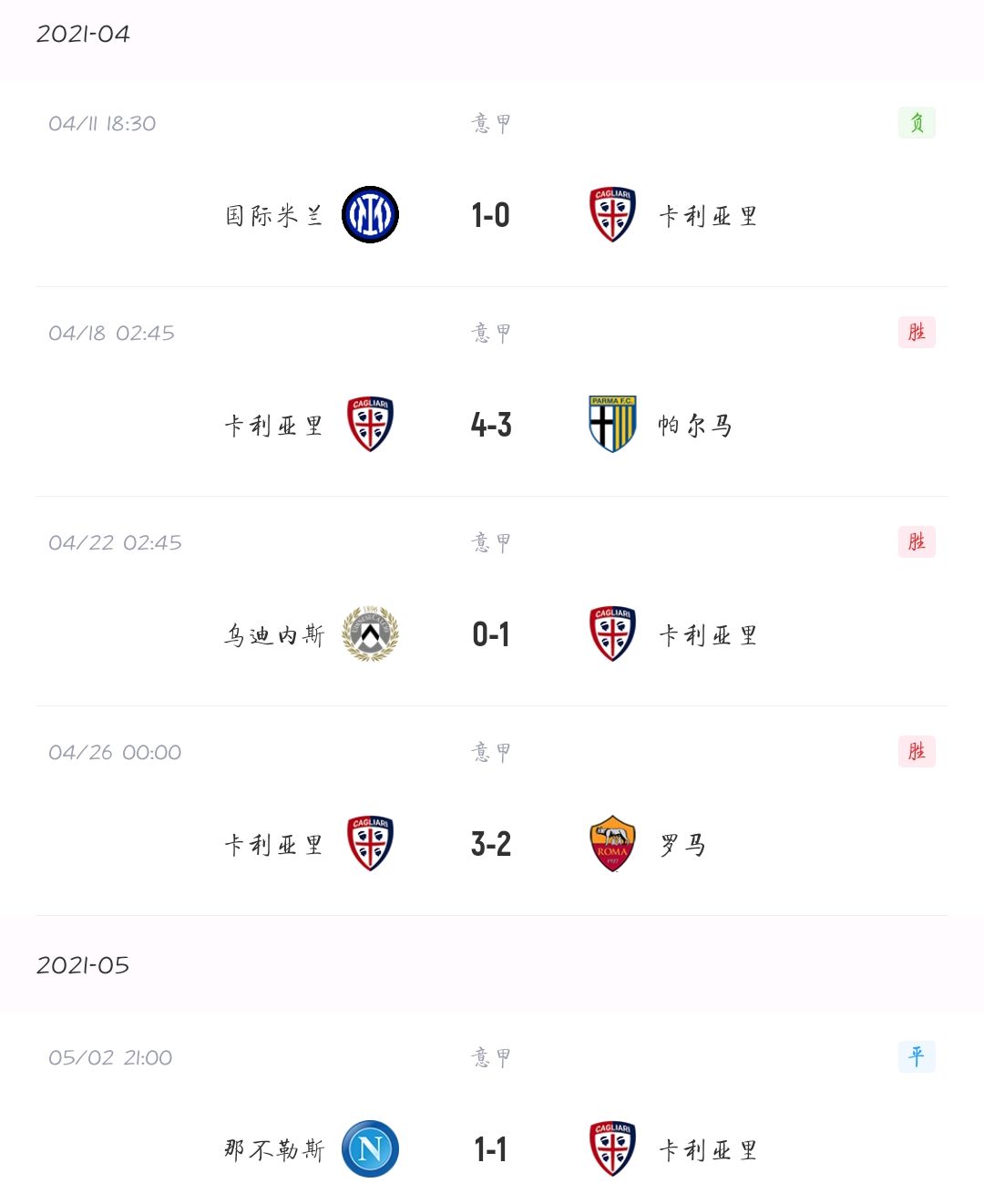The width and height of the screenshot is (984, 1204).
Task: Click the Inter Milan club crest
Action: tap(370, 215)
